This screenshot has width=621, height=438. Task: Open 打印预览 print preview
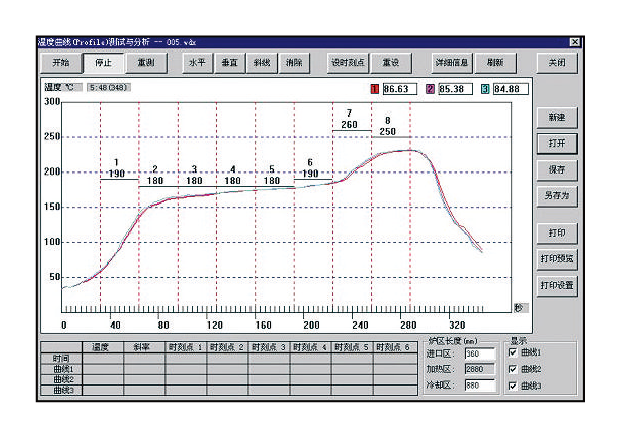tap(557, 258)
